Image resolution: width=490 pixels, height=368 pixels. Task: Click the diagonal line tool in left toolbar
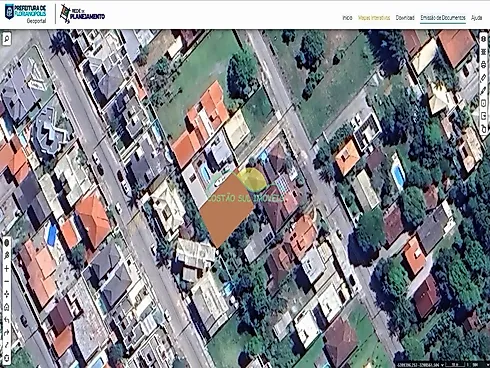coord(7,345)
